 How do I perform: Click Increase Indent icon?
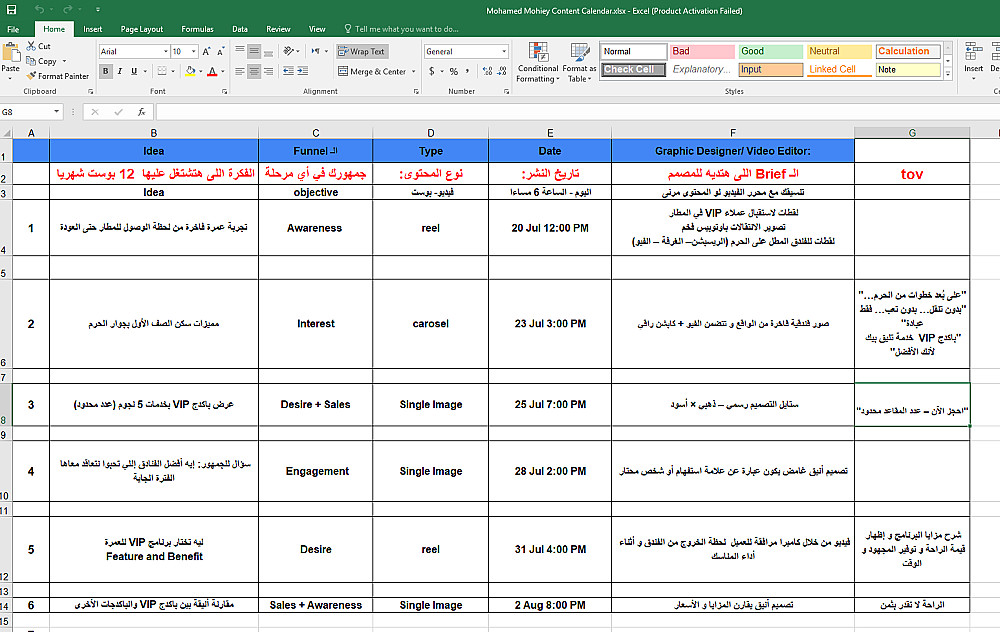pos(302,71)
